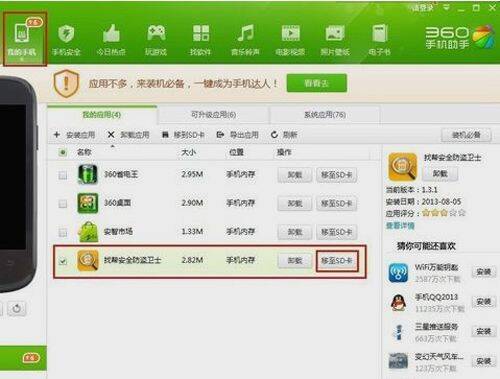
Task: Click 移至SD卡 for 360桌面
Action: [337, 203]
